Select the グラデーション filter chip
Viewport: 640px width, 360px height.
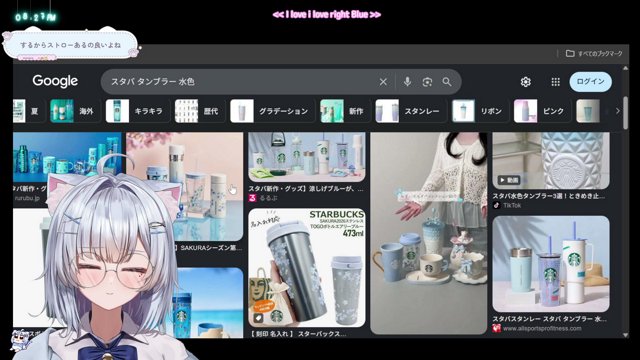tap(272, 111)
